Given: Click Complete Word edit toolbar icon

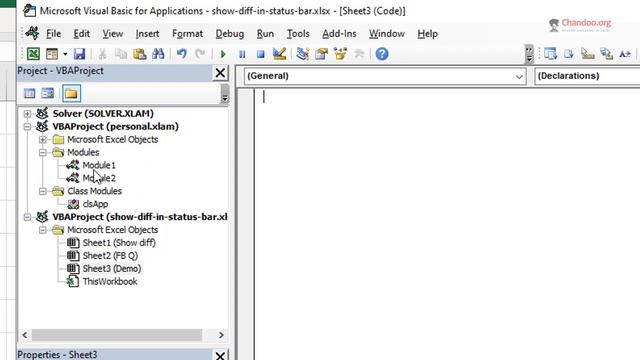Looking at the screenshot, I should (625, 54).
